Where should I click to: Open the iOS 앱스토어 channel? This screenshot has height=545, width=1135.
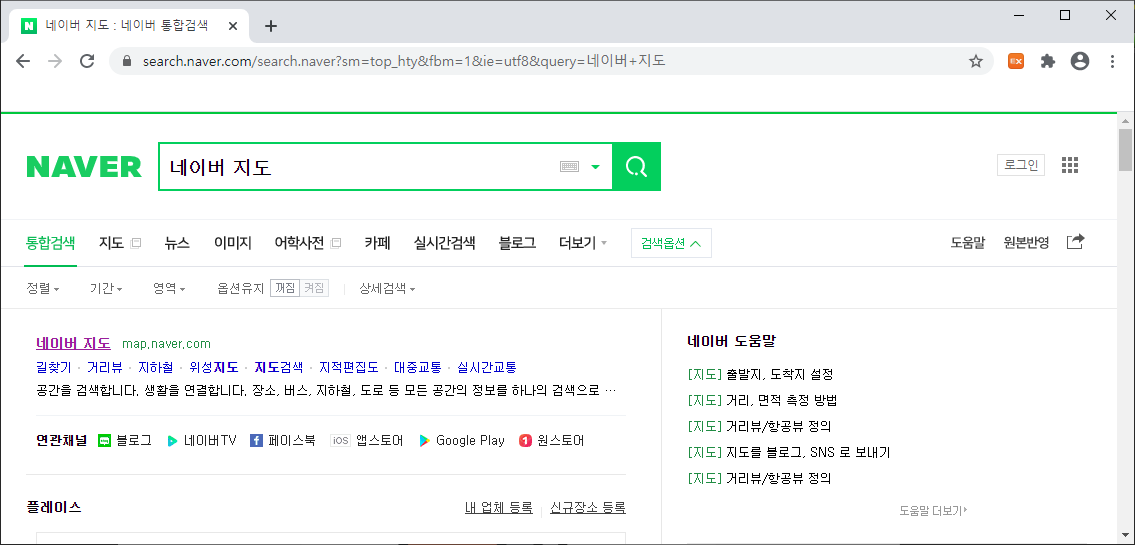pos(366,440)
